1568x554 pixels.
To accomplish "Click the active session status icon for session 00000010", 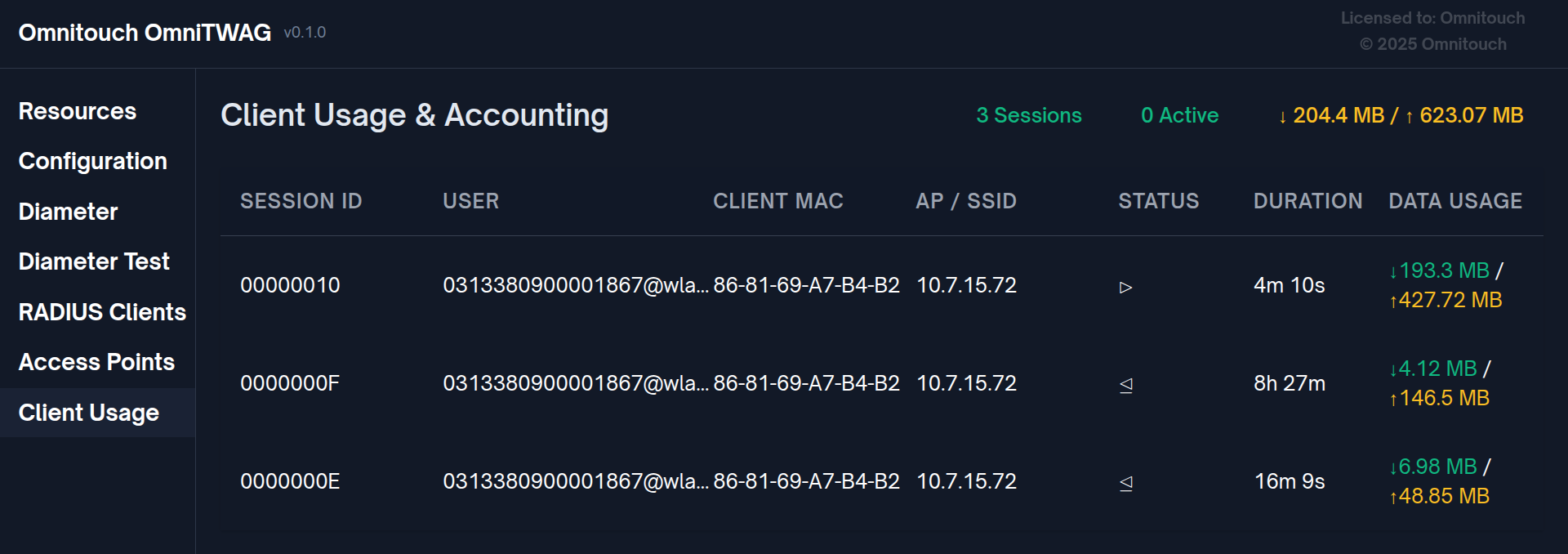I will point(1126,288).
